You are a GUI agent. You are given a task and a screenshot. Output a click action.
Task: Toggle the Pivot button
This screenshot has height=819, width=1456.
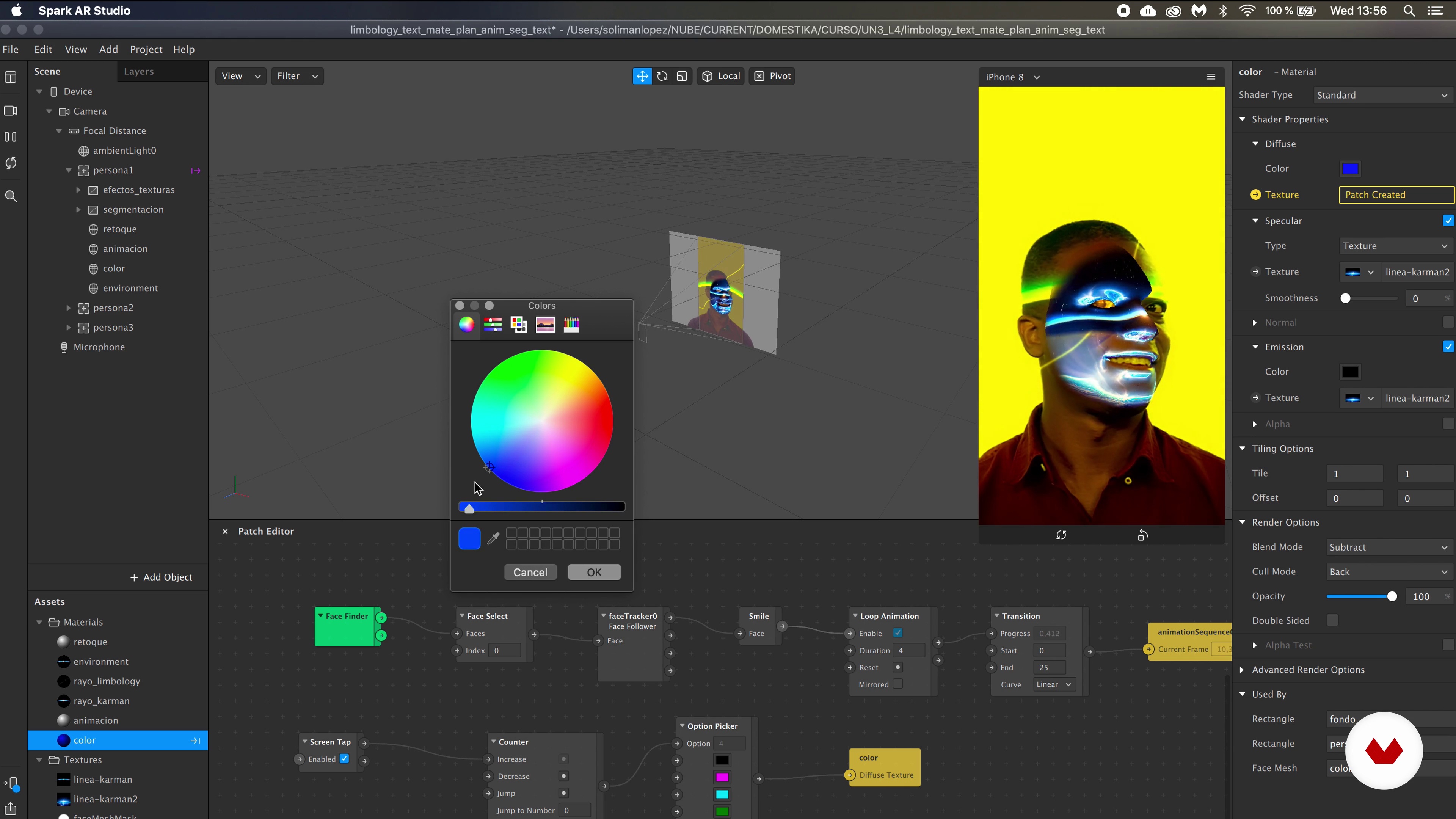[772, 76]
